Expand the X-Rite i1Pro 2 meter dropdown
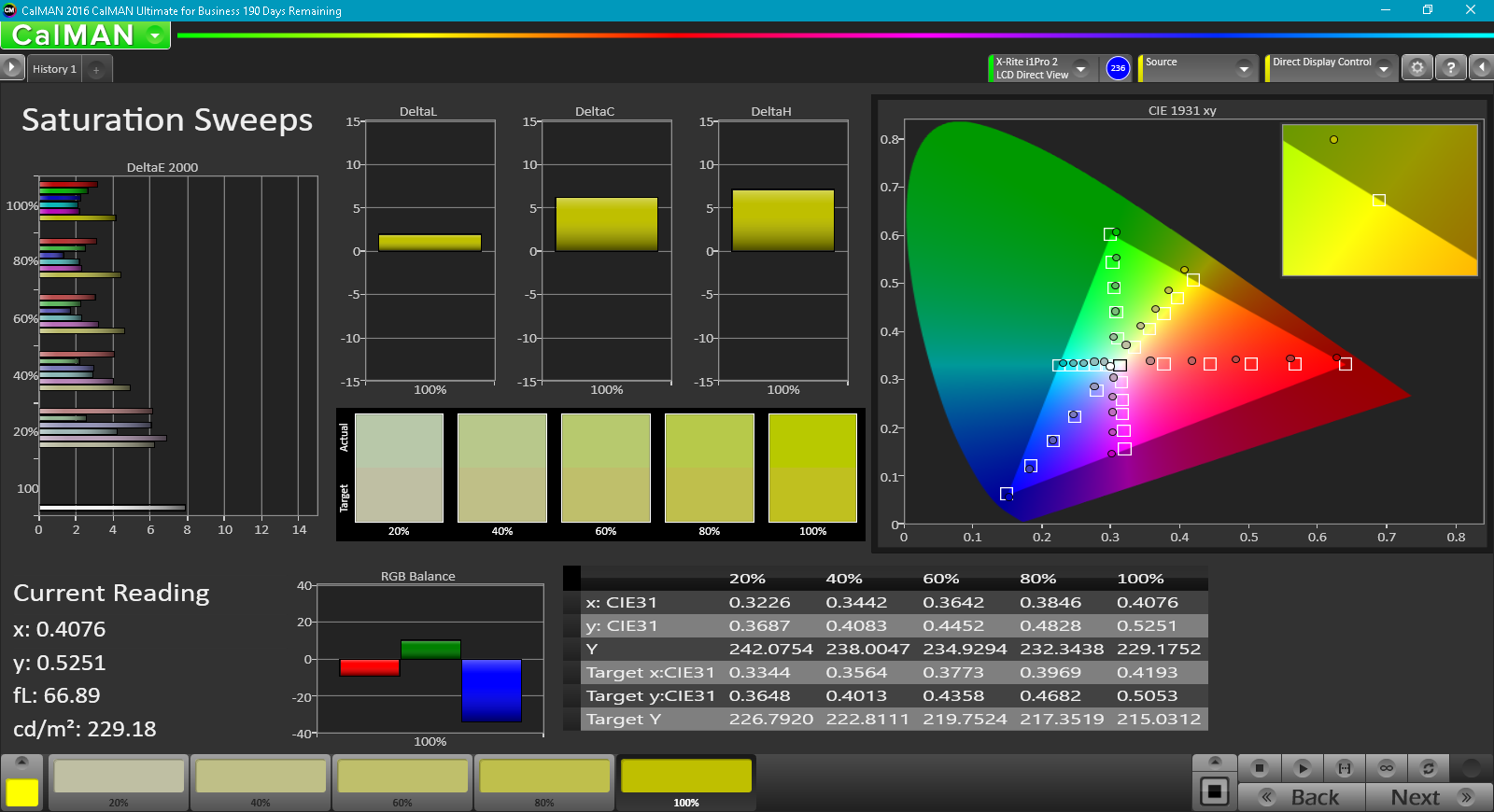Screen dimensions: 1494x812 coord(1080,68)
